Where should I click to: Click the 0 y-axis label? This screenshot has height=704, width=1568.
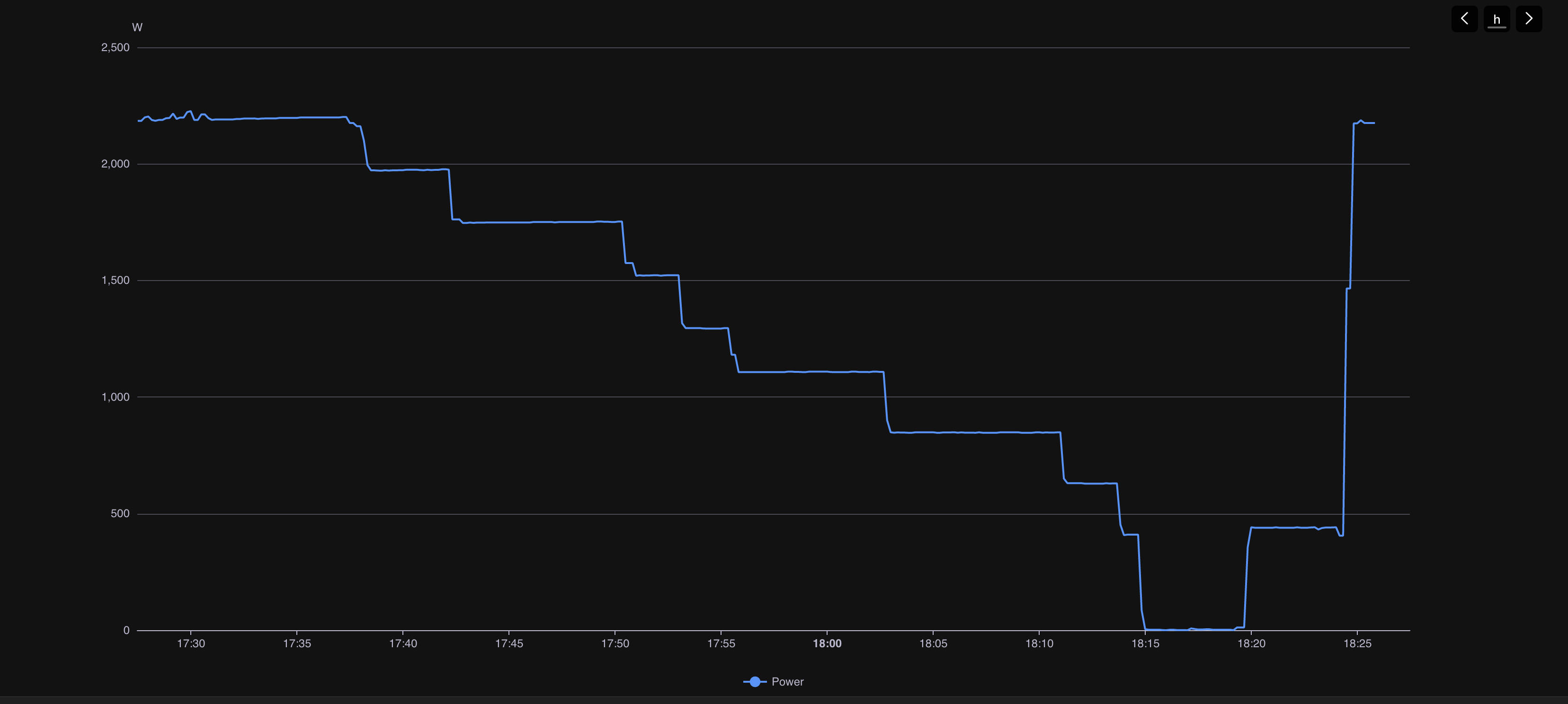click(126, 630)
